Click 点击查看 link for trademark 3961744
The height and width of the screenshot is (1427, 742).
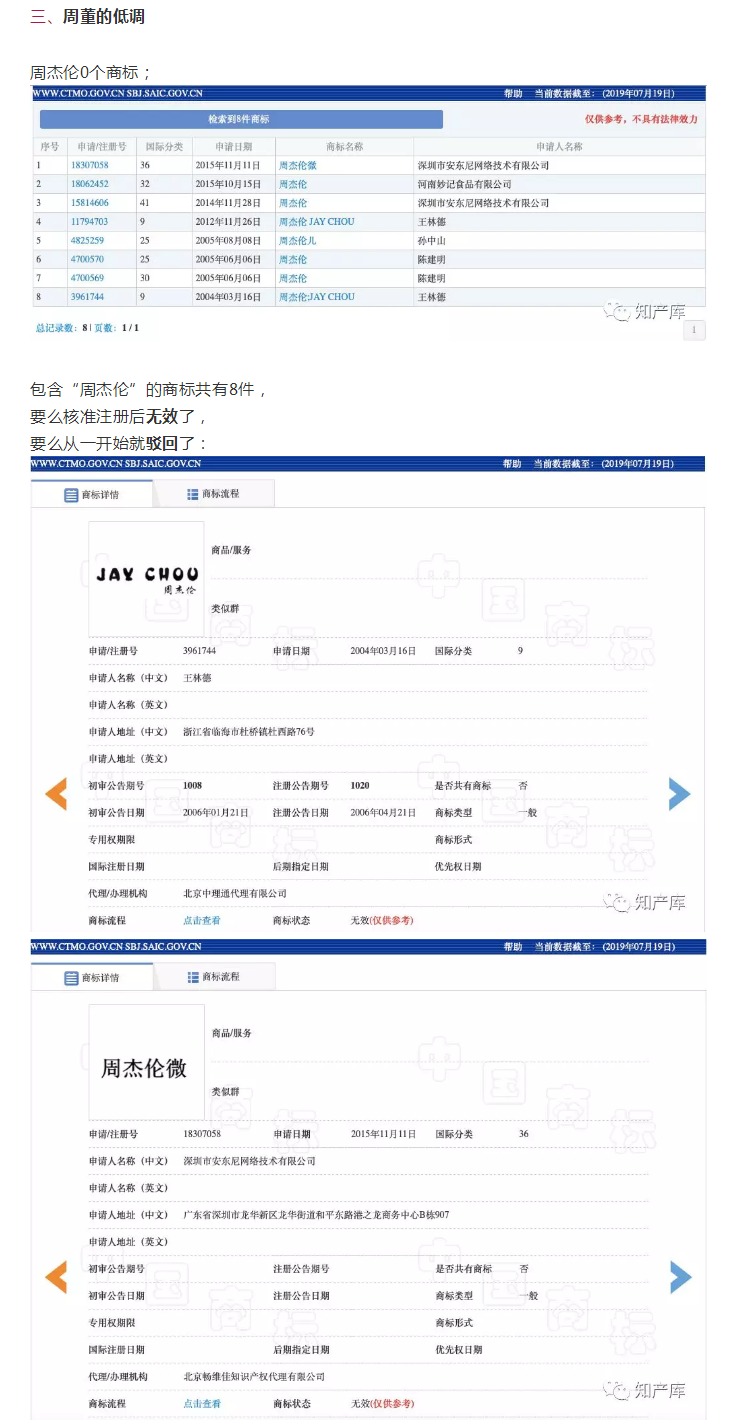(x=202, y=920)
